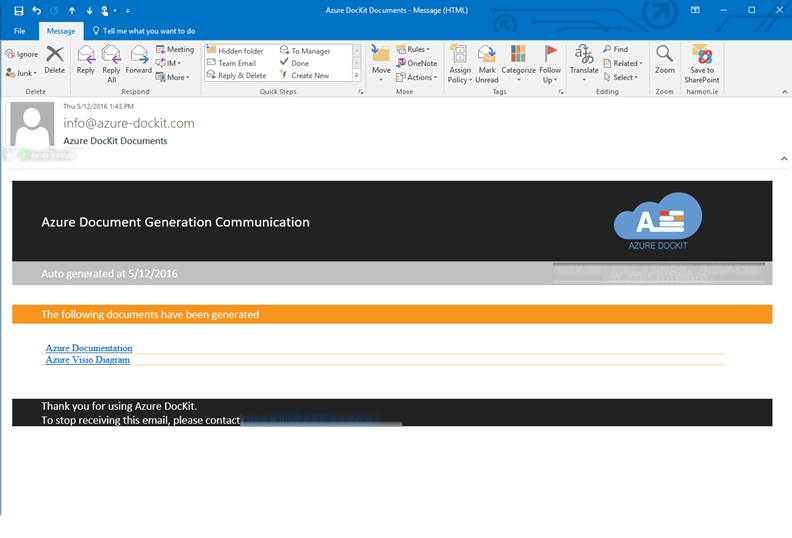The width and height of the screenshot is (792, 538).
Task: Apply the Done quick step
Action: tap(294, 63)
